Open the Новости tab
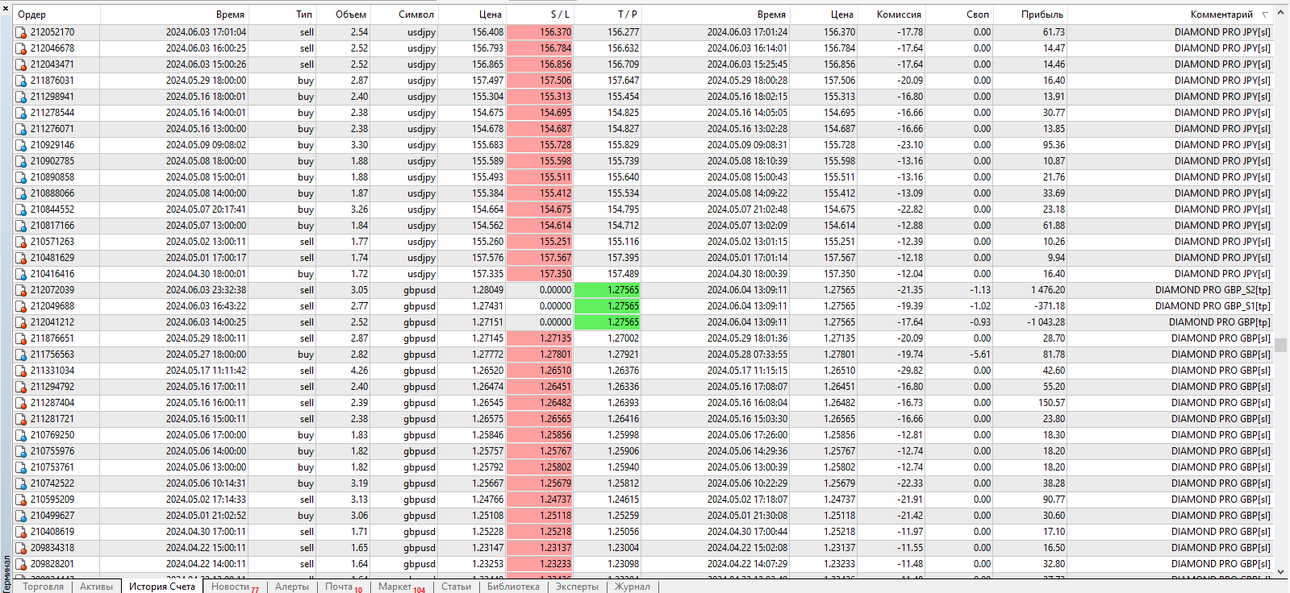1290x593 pixels. tap(235, 587)
